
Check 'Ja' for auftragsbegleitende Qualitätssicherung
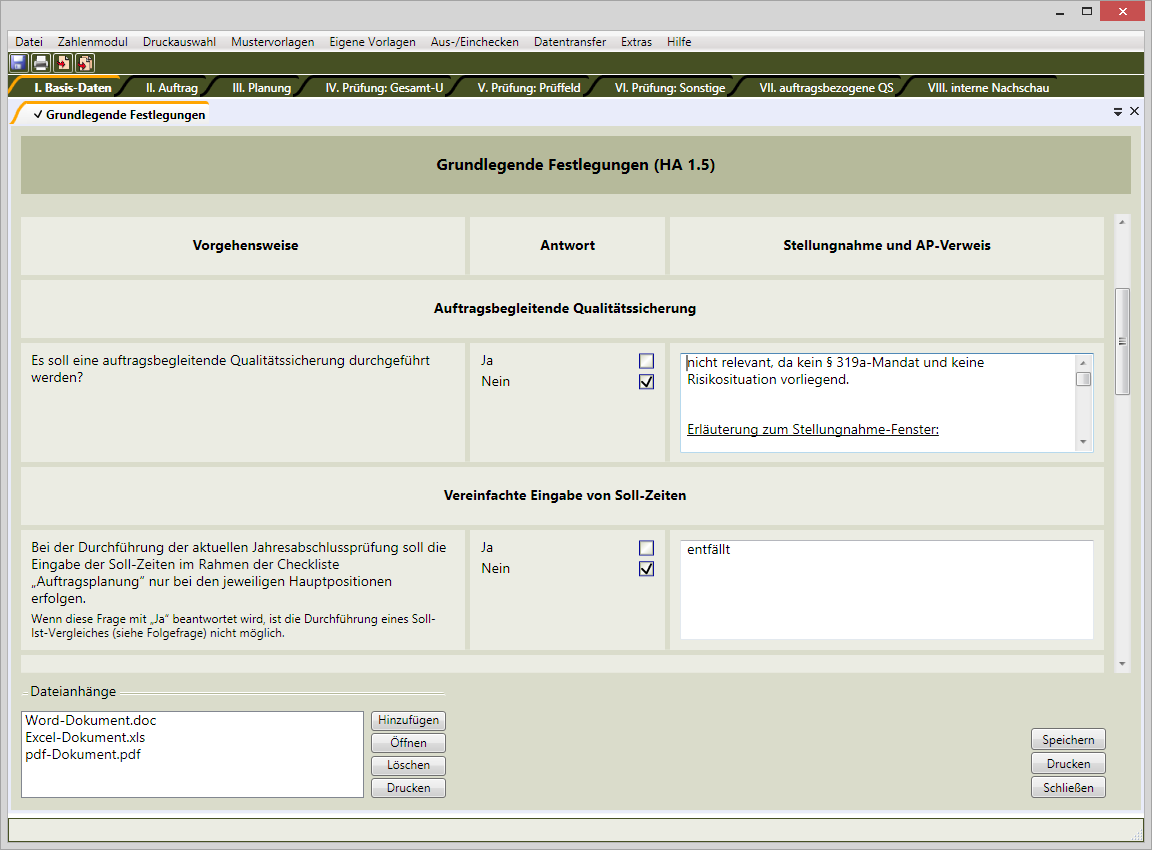[x=646, y=361]
